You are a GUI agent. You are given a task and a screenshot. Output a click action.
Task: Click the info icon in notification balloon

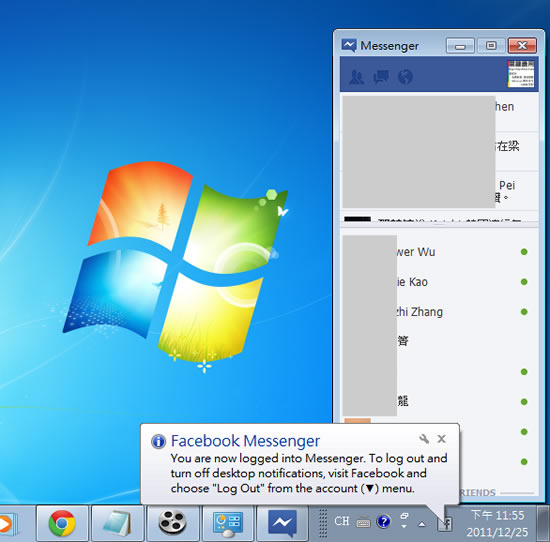[158, 441]
